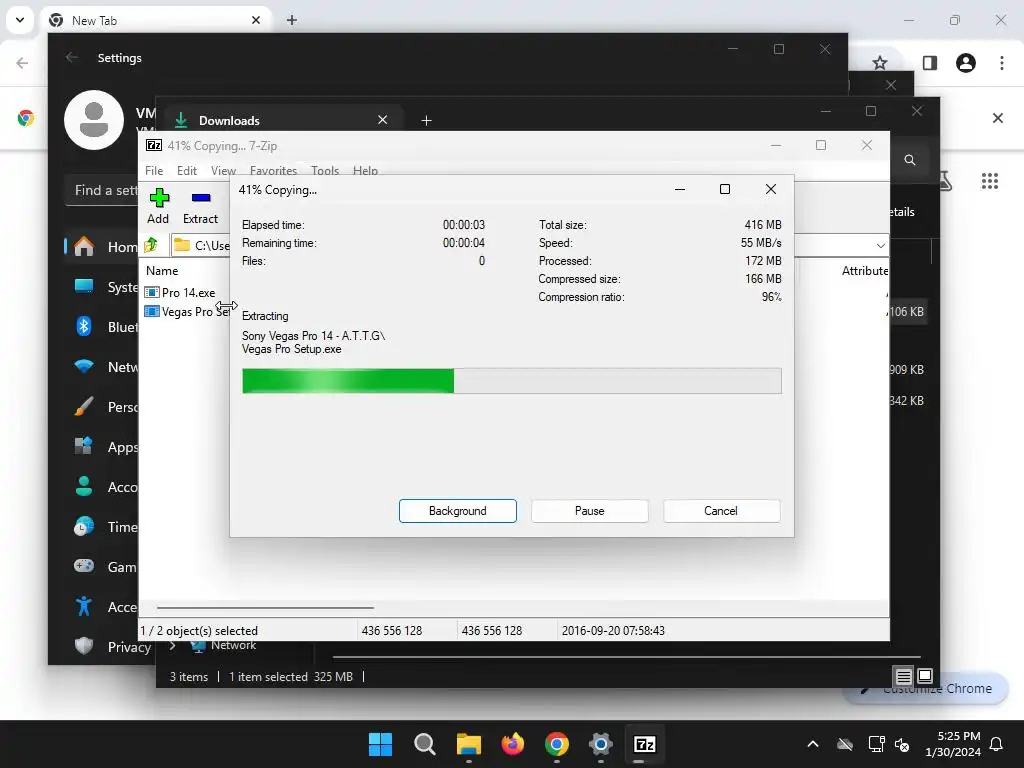Open a new Chrome tab
The width and height of the screenshot is (1024, 768).
coord(292,20)
